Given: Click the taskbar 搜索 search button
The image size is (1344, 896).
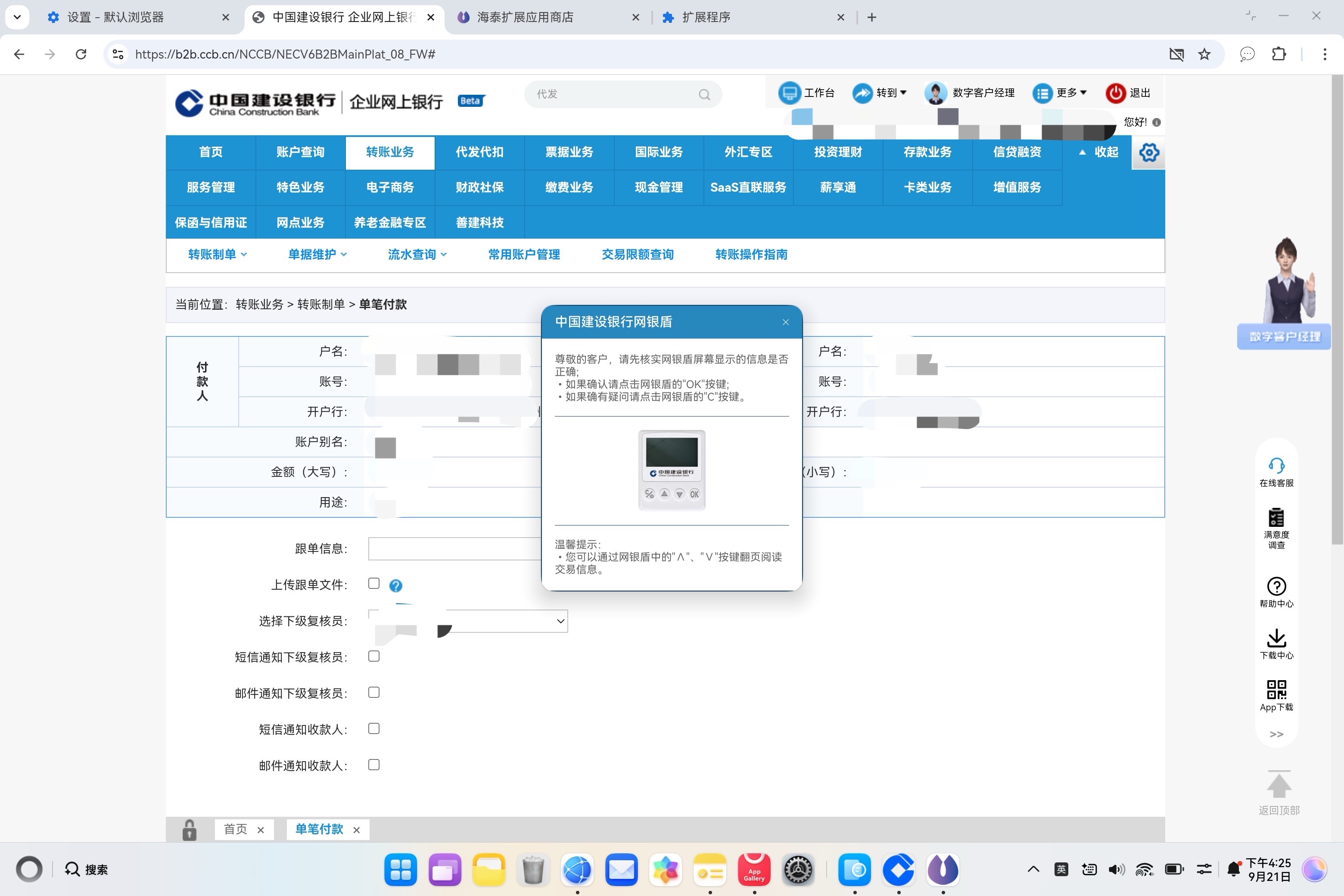Looking at the screenshot, I should [86, 870].
